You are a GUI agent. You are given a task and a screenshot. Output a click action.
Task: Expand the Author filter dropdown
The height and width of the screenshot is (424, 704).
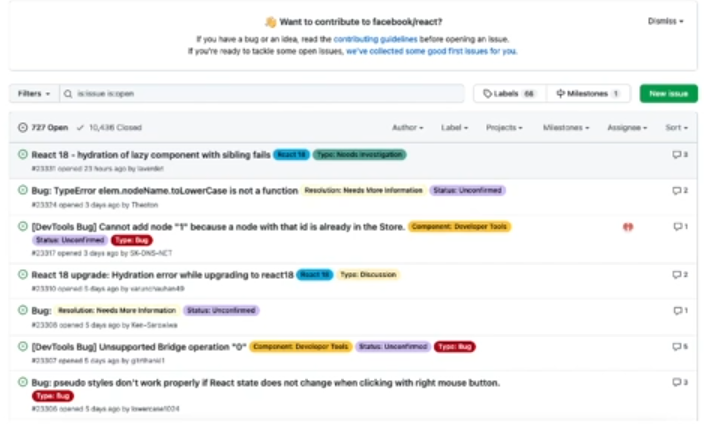408,128
